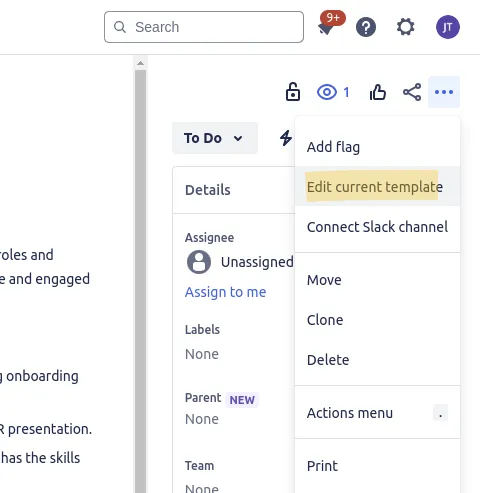
Task: Click the Assign to me link
Action: (226, 292)
